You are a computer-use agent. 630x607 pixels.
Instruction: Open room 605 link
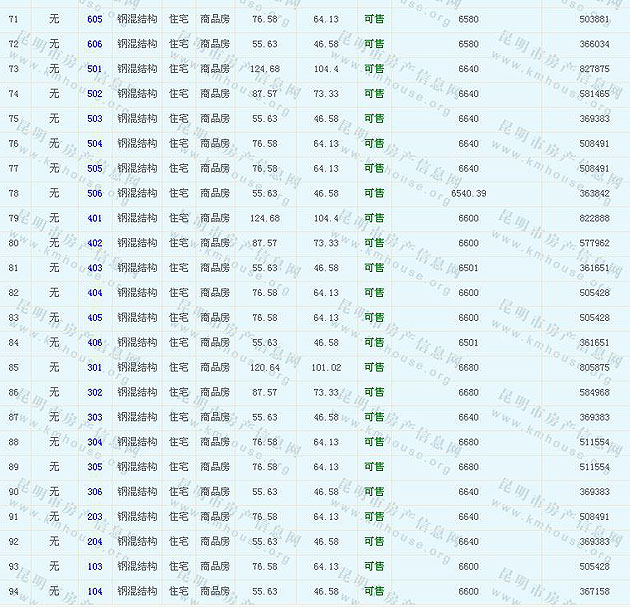click(95, 19)
